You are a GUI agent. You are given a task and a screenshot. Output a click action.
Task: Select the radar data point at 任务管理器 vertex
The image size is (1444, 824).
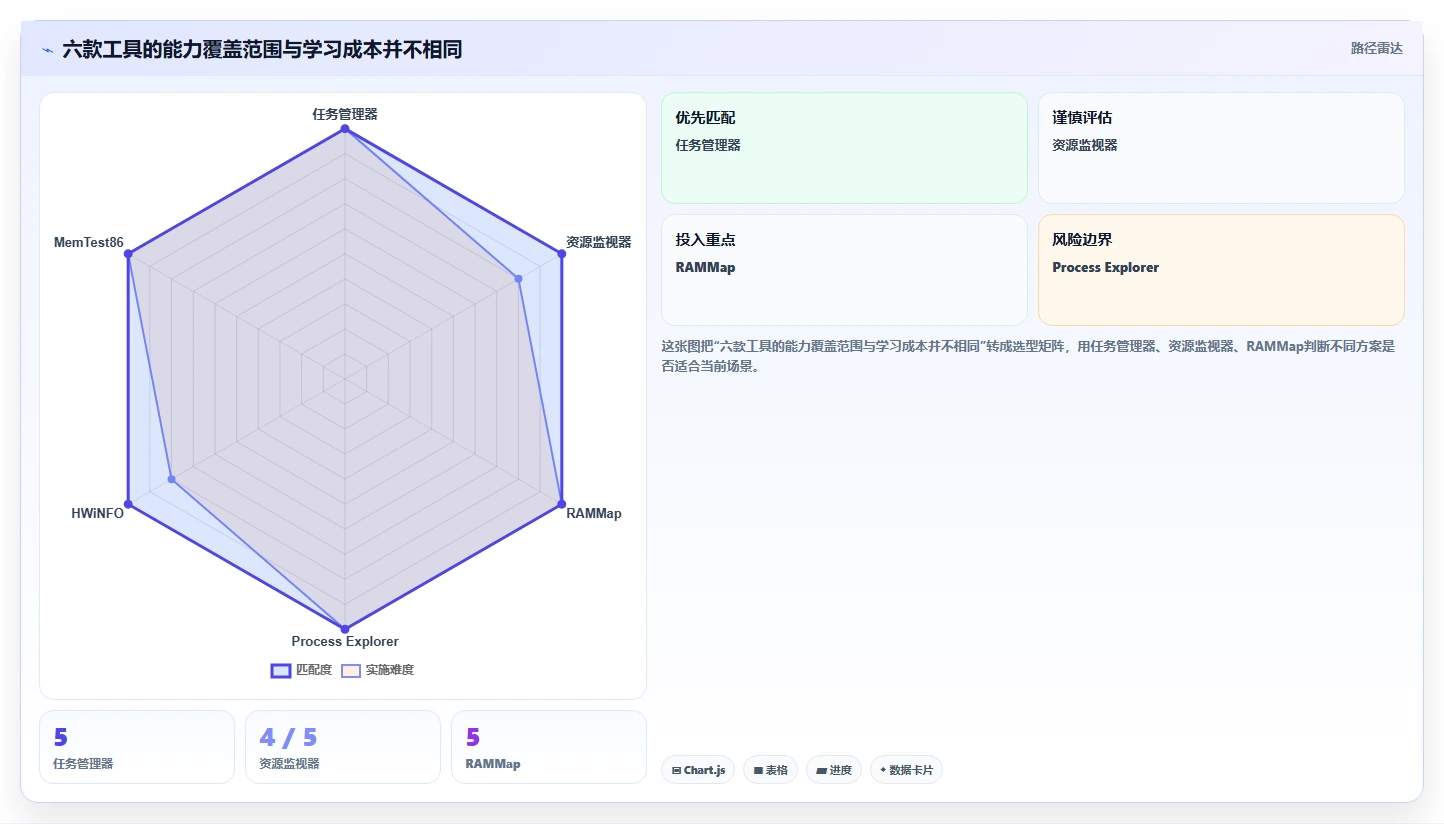pyautogui.click(x=345, y=129)
